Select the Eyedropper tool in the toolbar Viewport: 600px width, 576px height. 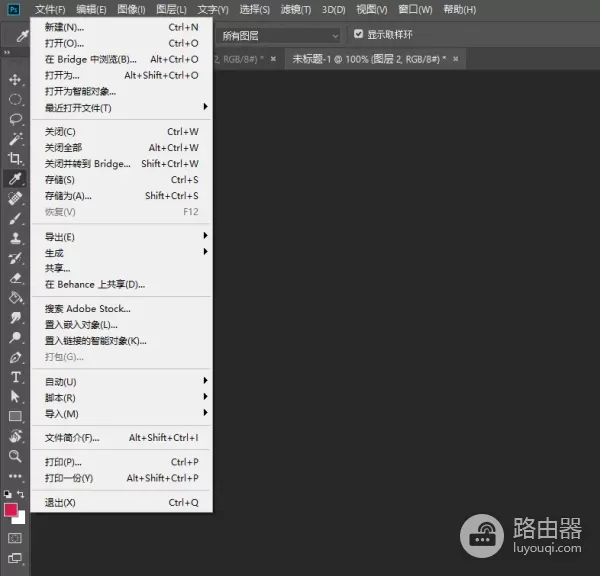[x=15, y=178]
